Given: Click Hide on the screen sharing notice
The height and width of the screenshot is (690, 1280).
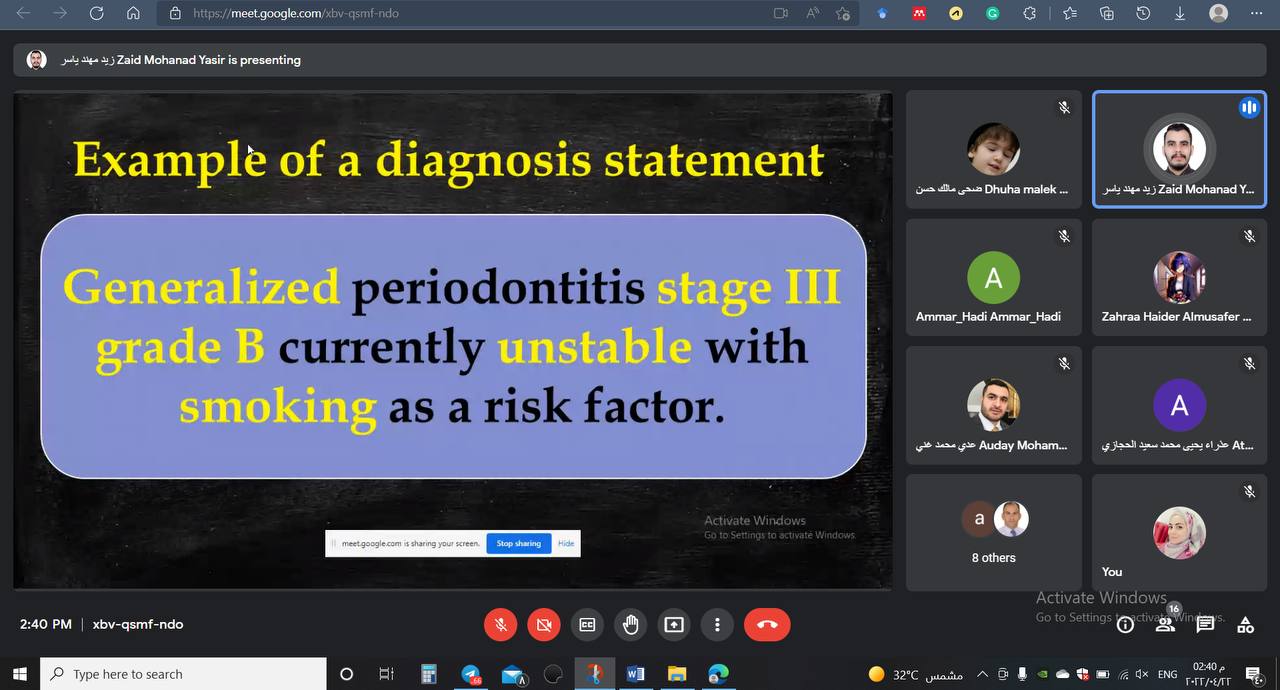Looking at the screenshot, I should 566,544.
